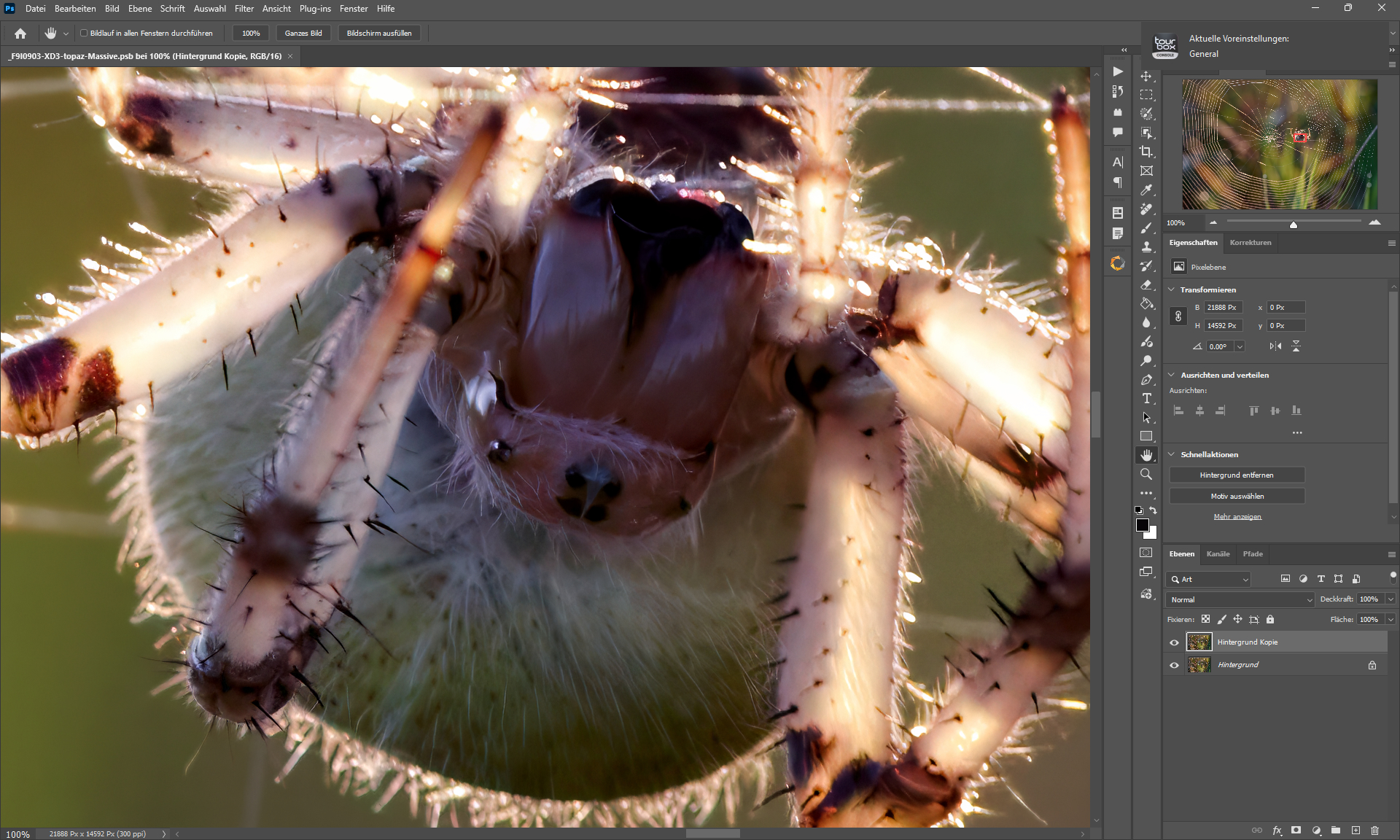Add layer mask from panel bottom
Screen dimensions: 1400x840
click(1296, 830)
